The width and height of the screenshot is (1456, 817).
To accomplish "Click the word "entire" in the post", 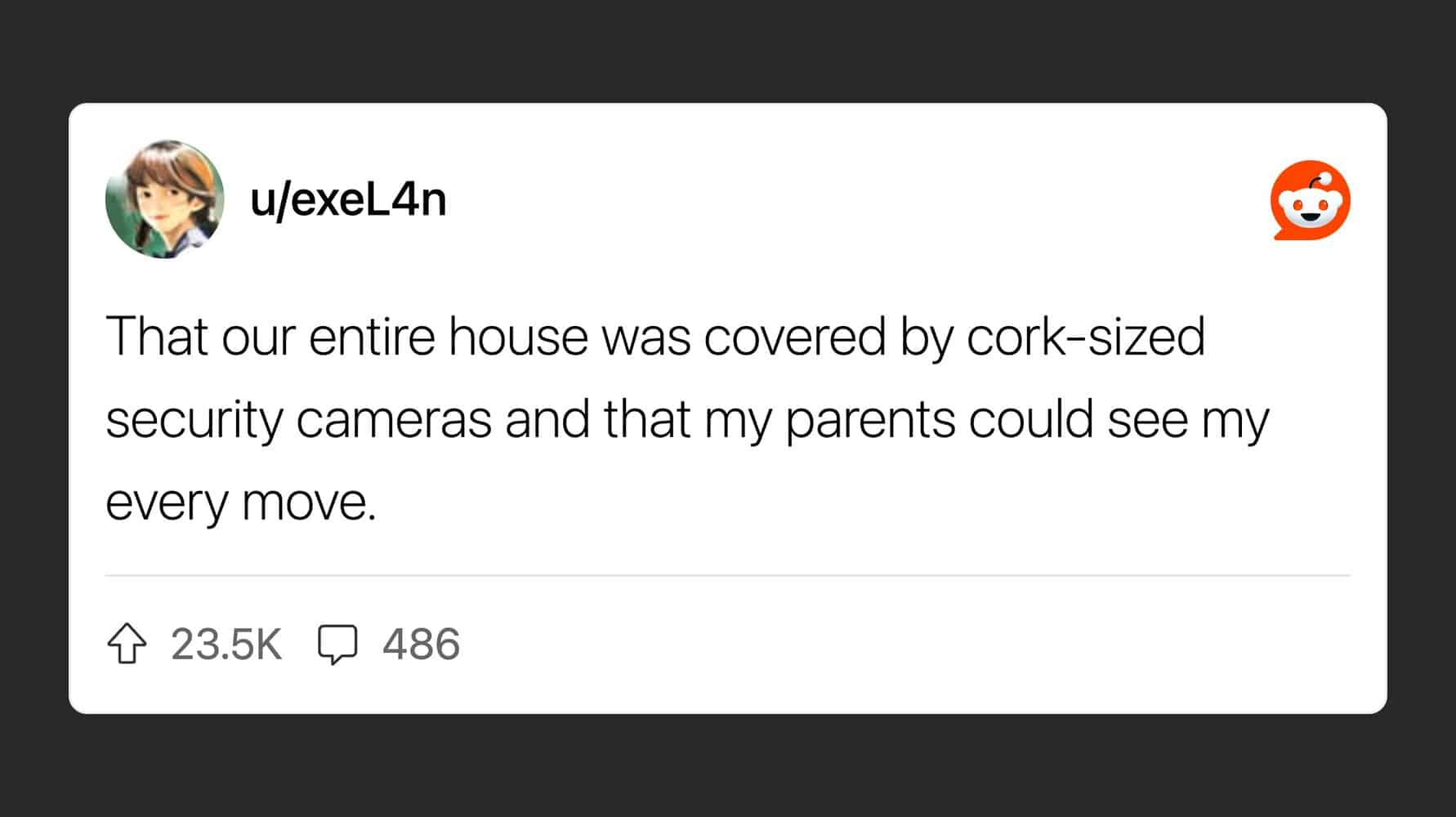I will pos(372,336).
